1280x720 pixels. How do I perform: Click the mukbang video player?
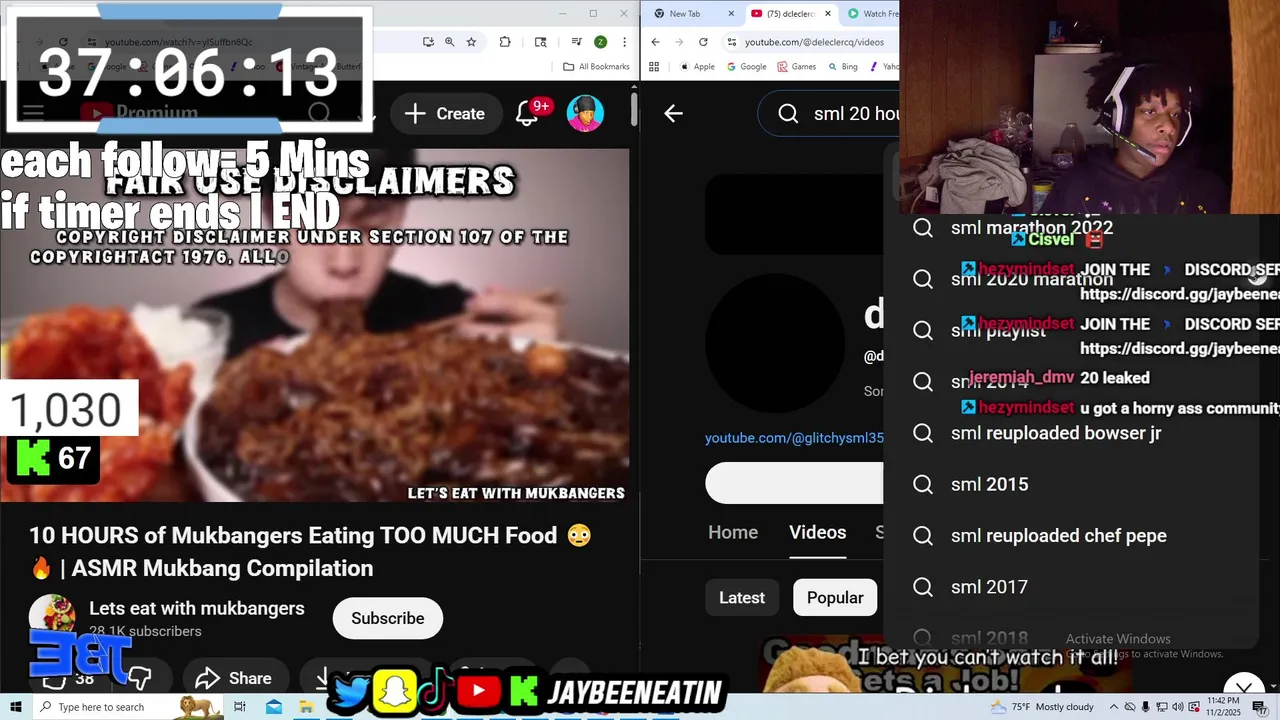point(314,325)
